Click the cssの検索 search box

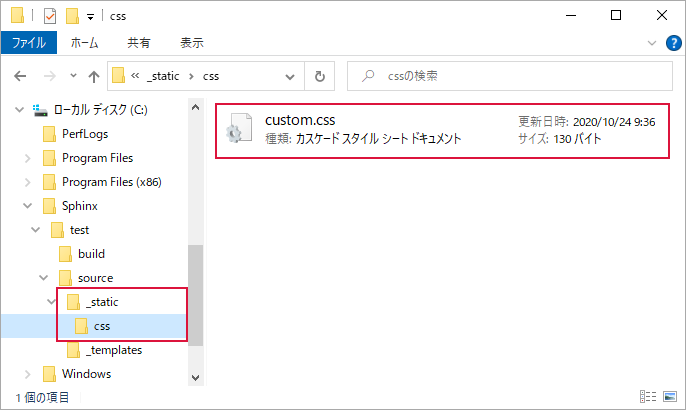pos(510,76)
